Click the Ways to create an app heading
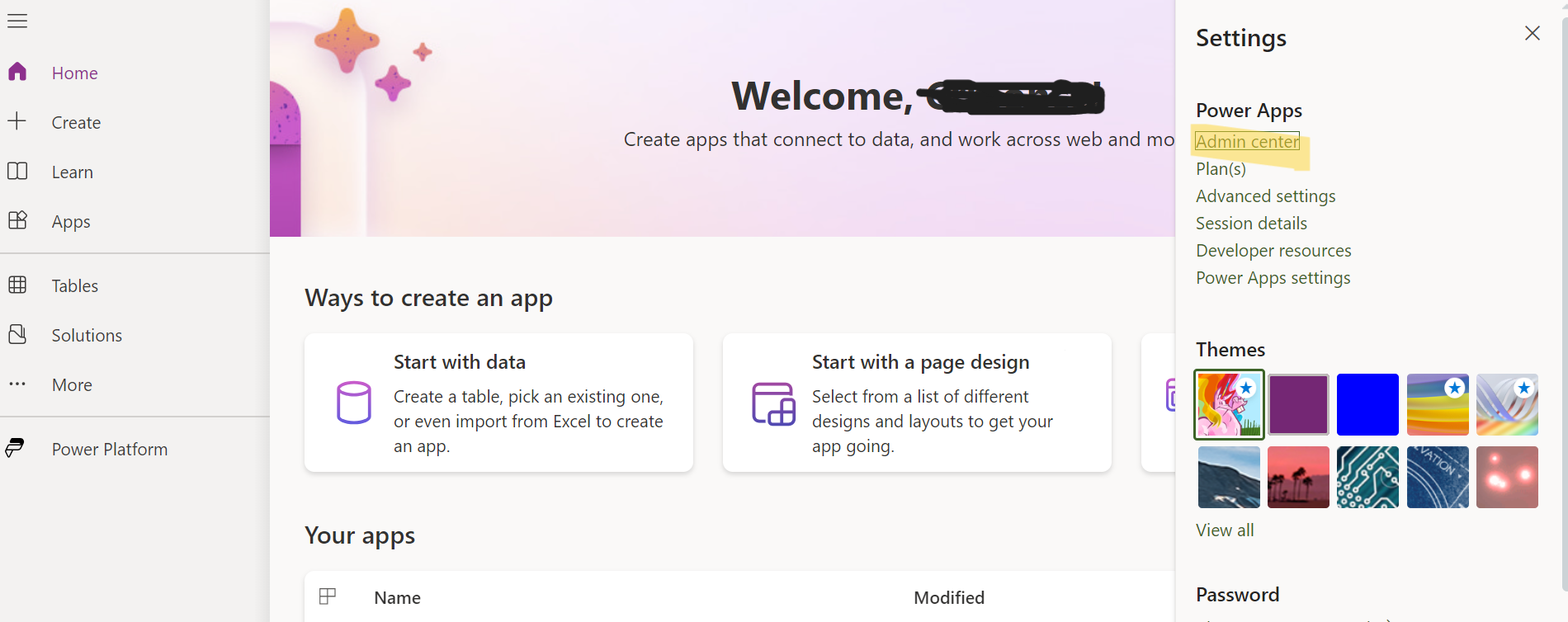The image size is (1568, 622). click(428, 298)
